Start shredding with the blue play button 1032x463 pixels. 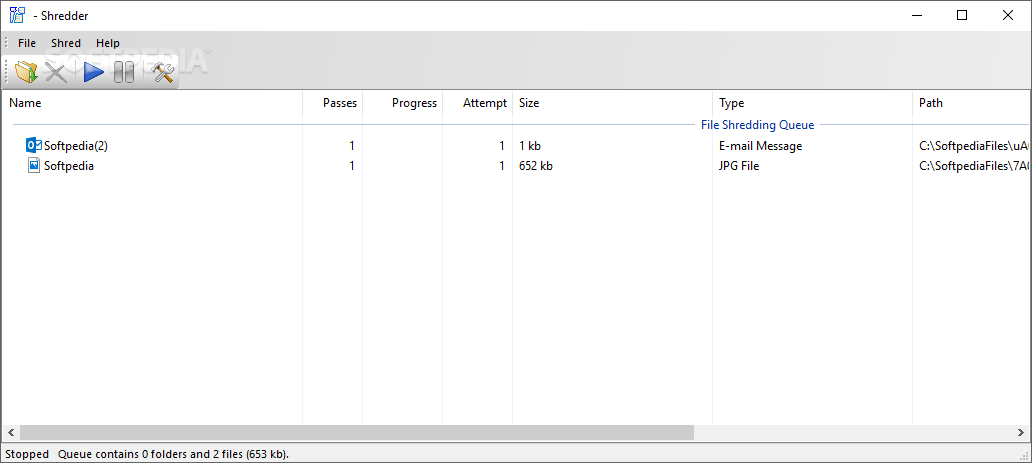tap(93, 72)
